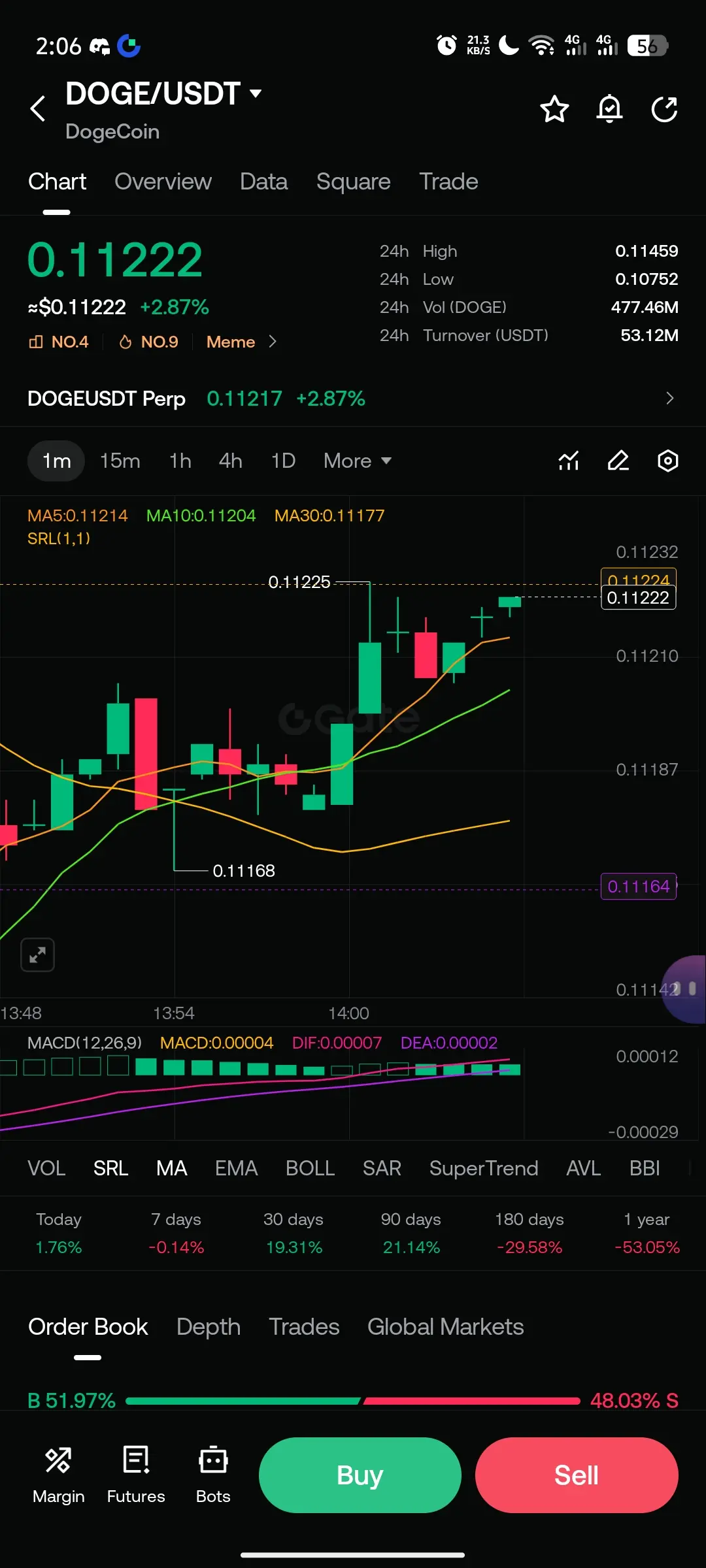
Task: Open drawing tools pencil icon
Action: coord(618,461)
